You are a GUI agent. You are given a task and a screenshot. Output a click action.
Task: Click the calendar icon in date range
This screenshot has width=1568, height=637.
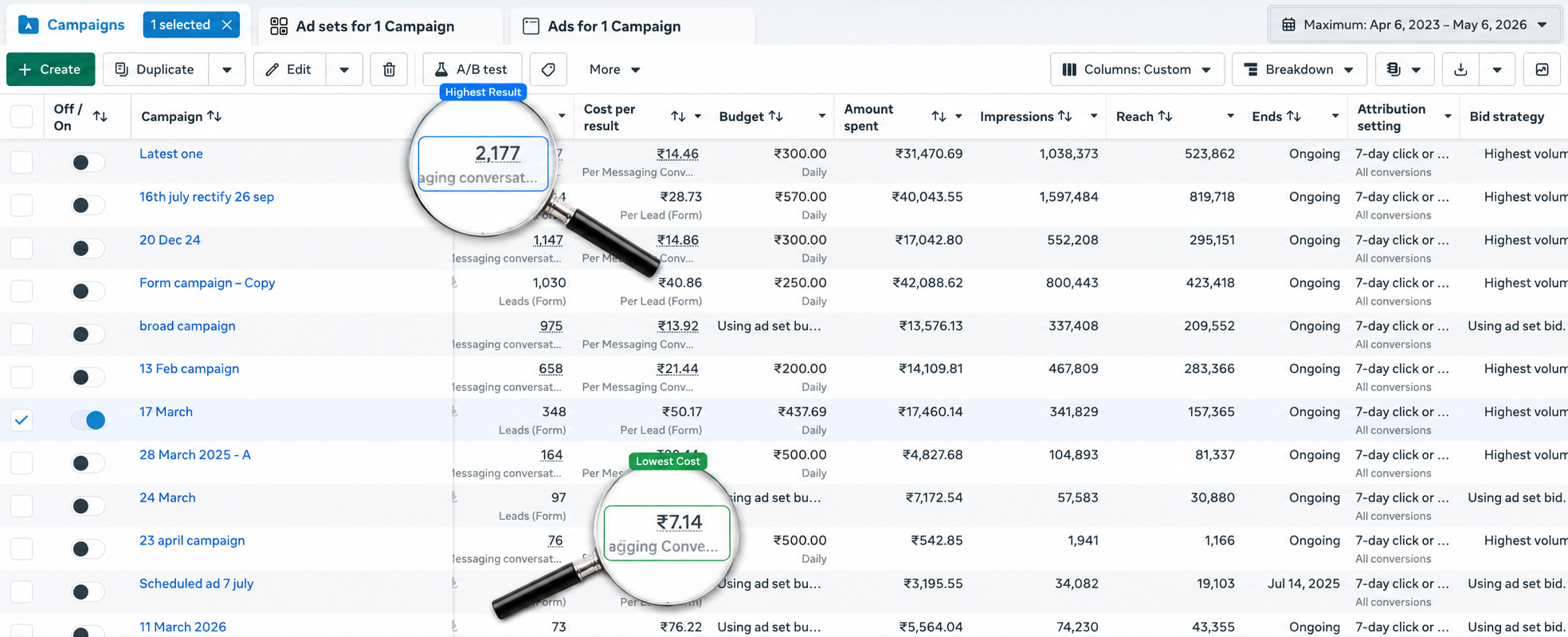coord(1288,25)
